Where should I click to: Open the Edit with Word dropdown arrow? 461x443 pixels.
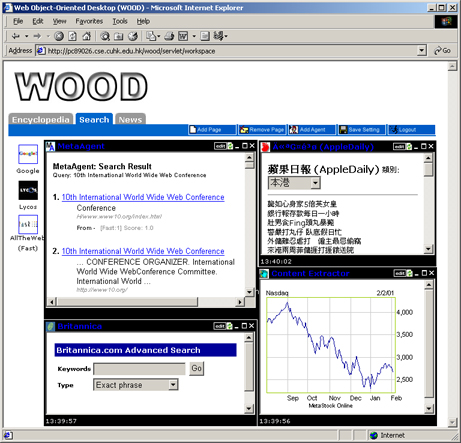(194, 36)
